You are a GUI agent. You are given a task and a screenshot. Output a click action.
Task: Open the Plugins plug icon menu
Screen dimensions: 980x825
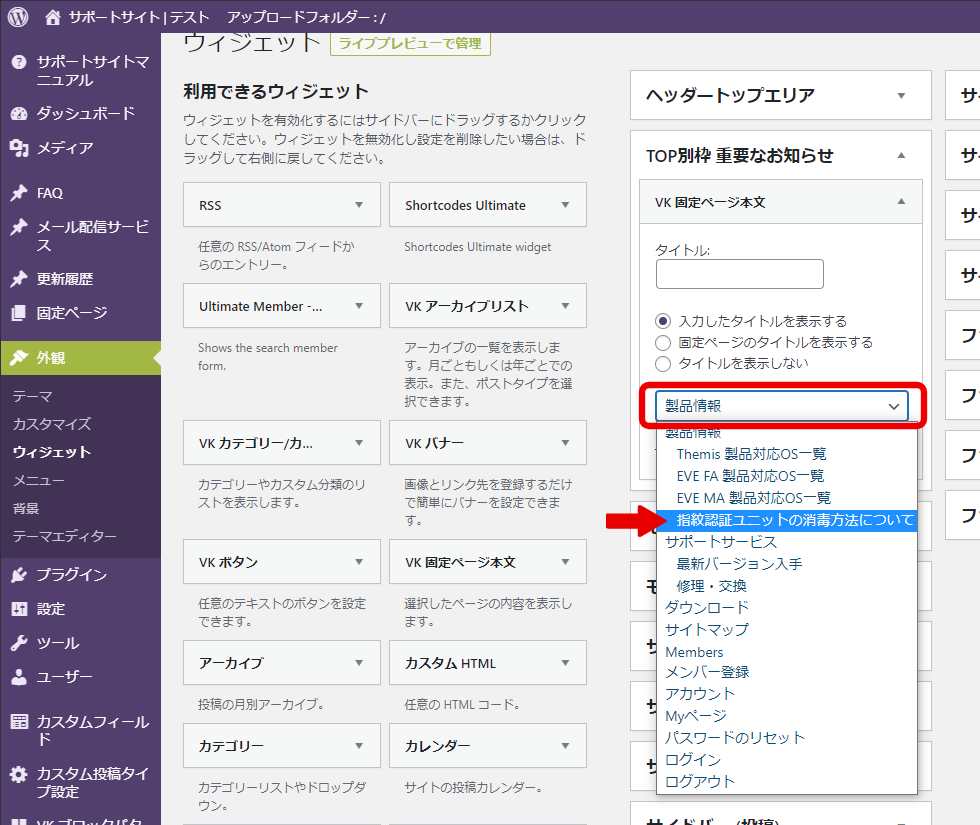(x=19, y=574)
